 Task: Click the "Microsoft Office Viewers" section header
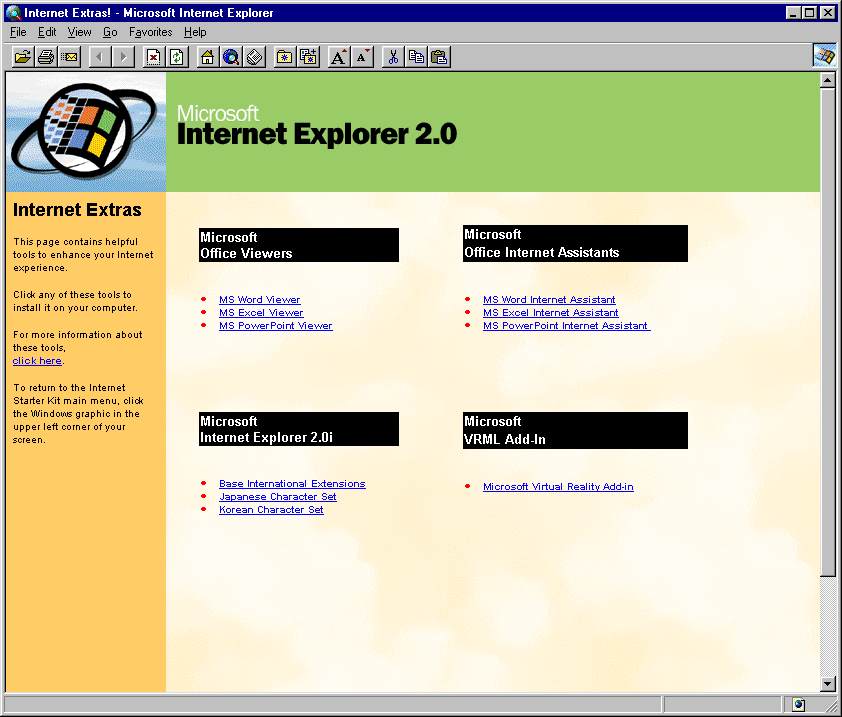299,245
